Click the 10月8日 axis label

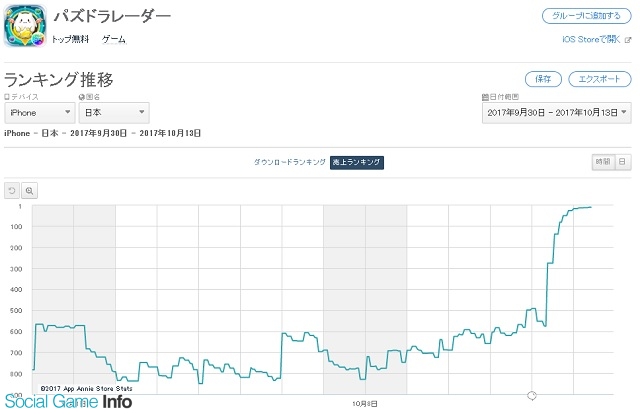[x=364, y=404]
